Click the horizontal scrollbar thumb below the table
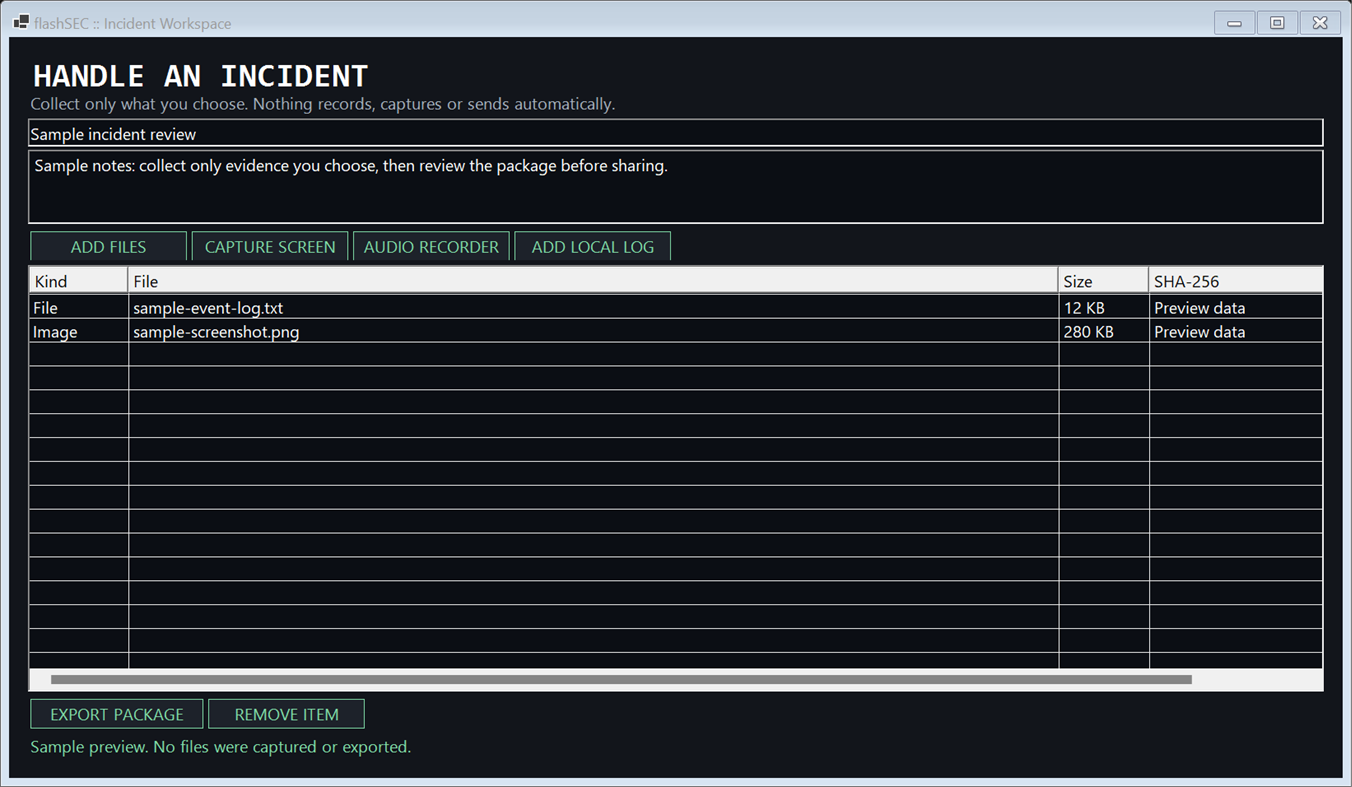The image size is (1352, 787). (x=621, y=680)
